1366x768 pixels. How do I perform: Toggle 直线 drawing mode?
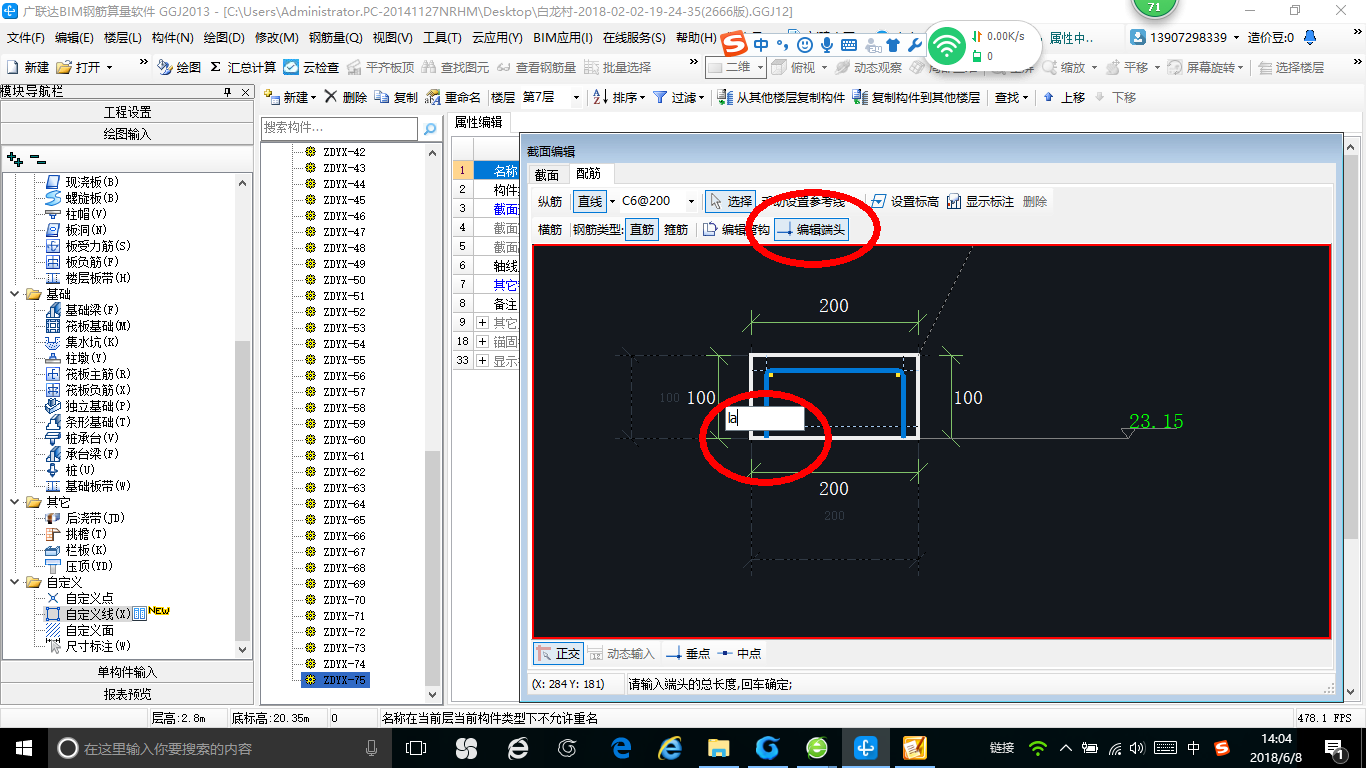click(x=590, y=201)
